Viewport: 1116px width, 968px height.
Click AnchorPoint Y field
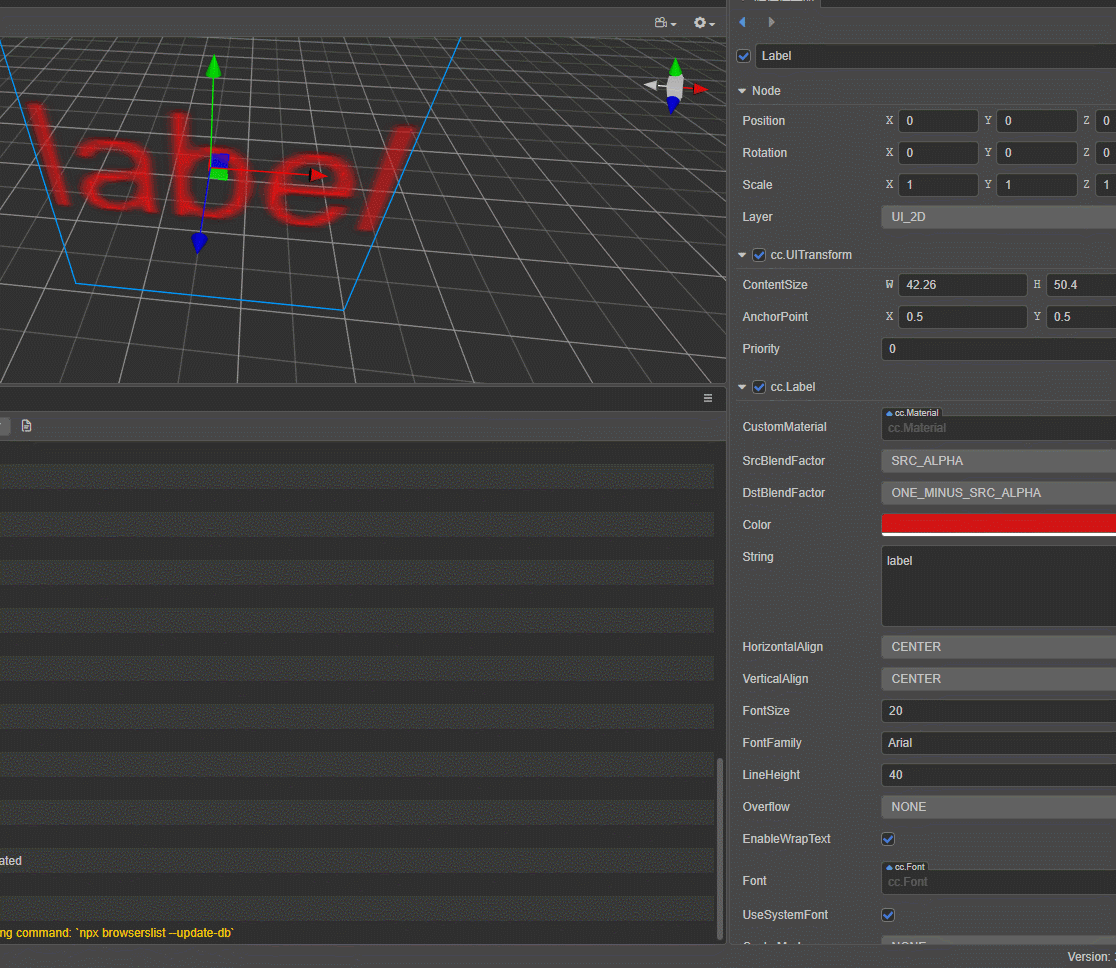click(1081, 317)
